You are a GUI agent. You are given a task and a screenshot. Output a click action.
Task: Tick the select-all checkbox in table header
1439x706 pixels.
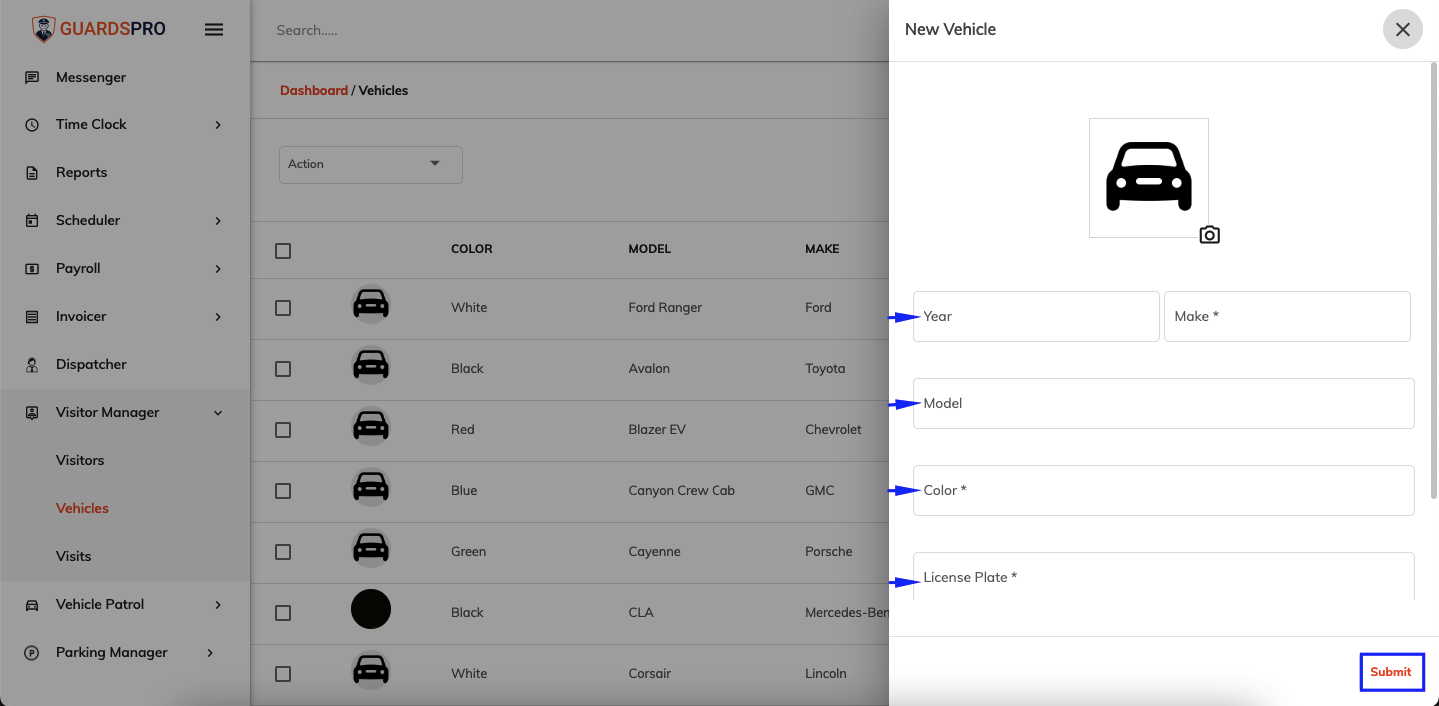(x=283, y=250)
